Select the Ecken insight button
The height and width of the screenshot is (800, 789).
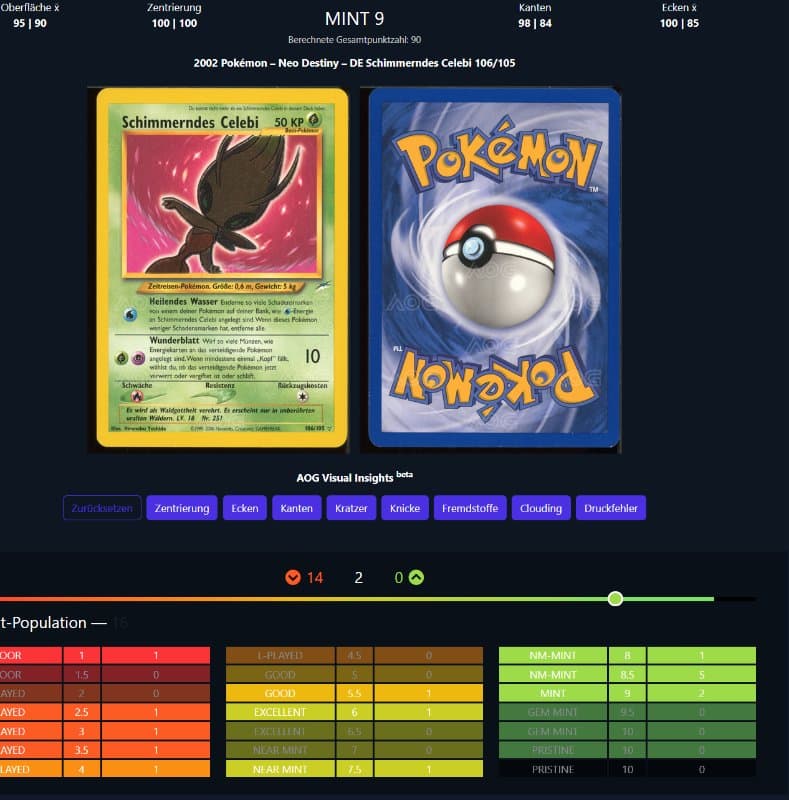pyautogui.click(x=245, y=508)
